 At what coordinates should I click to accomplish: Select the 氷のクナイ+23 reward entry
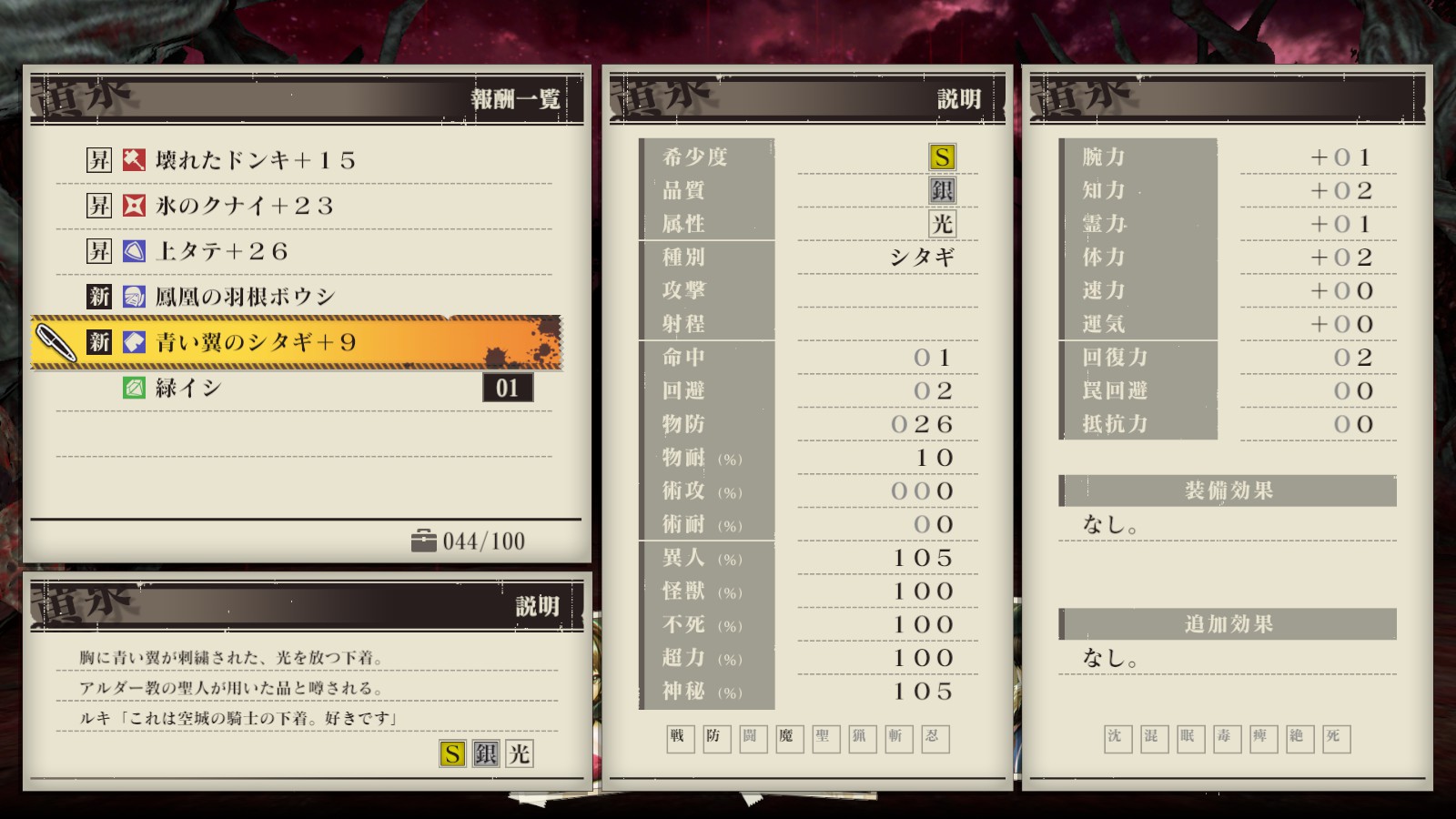point(304,206)
